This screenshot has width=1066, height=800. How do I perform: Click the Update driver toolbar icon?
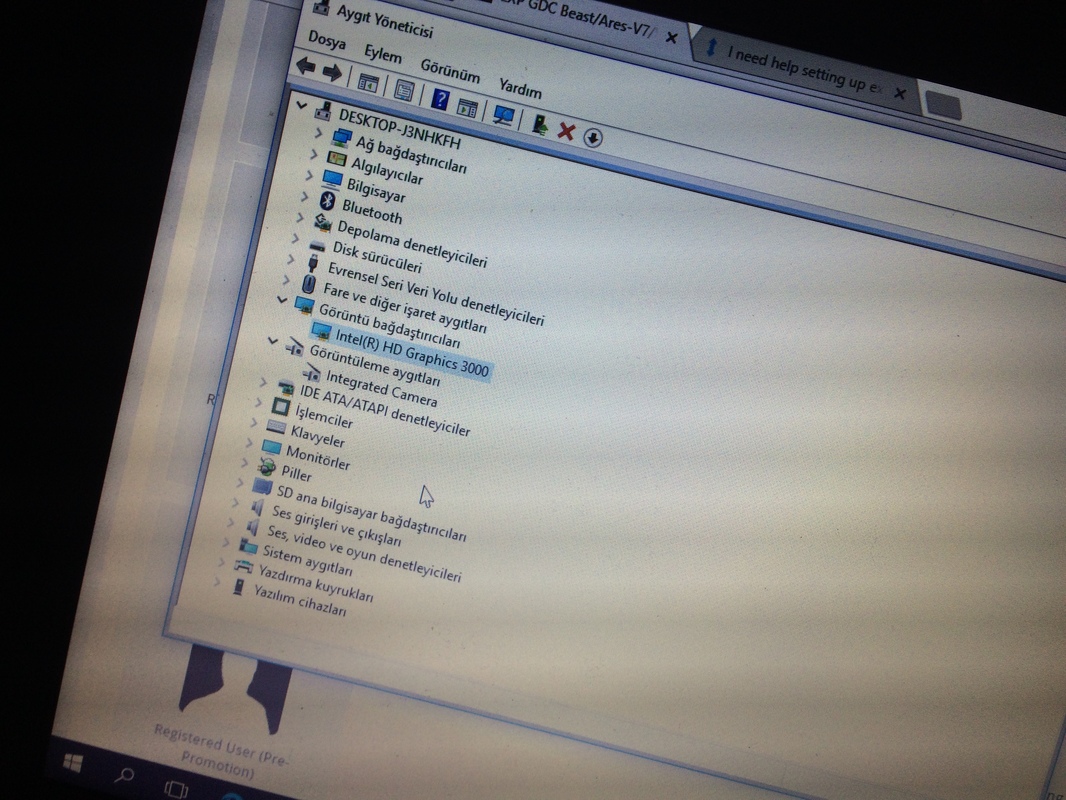540,124
